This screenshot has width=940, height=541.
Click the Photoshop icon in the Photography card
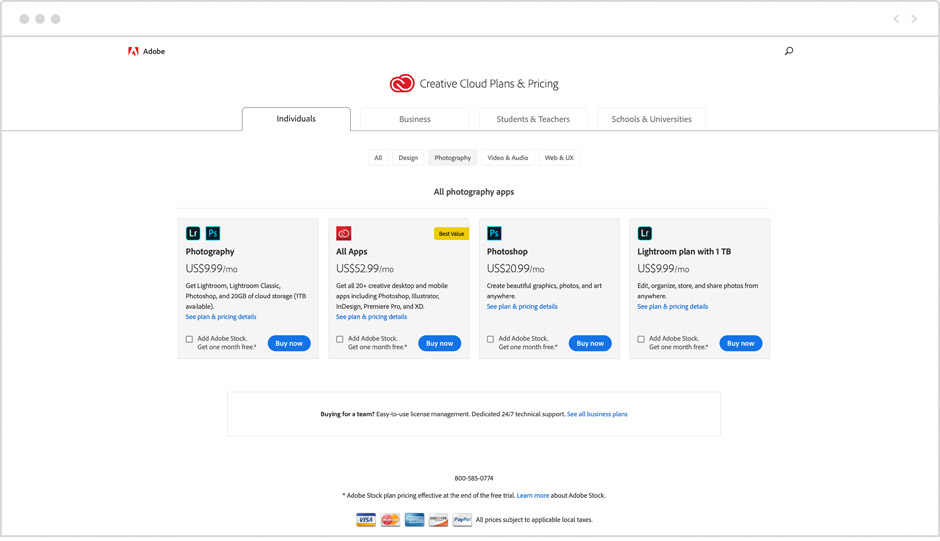pyautogui.click(x=213, y=233)
